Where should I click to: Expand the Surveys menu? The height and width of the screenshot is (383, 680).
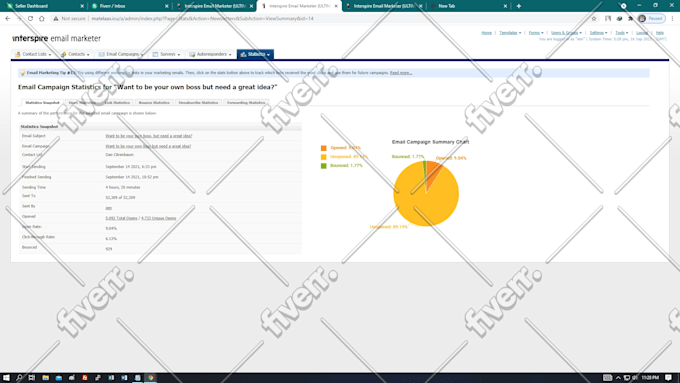(x=167, y=54)
